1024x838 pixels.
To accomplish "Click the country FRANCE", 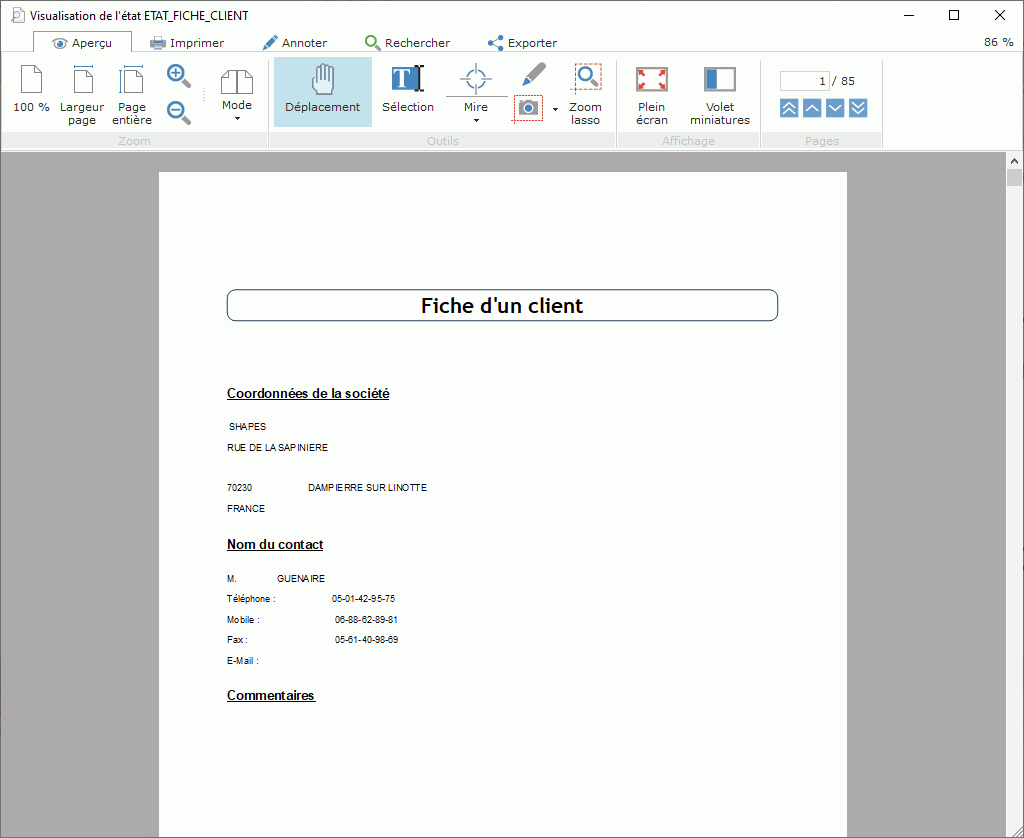I will coord(246,508).
